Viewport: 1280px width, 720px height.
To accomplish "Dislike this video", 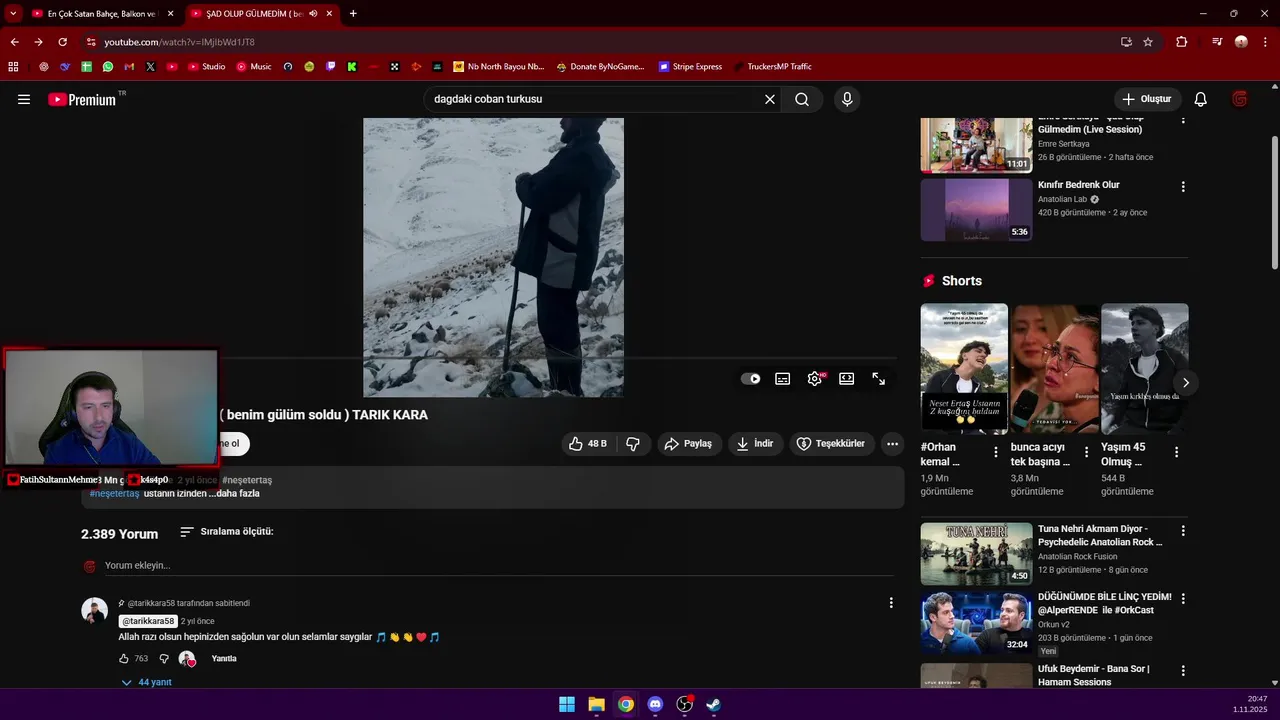I will point(633,444).
